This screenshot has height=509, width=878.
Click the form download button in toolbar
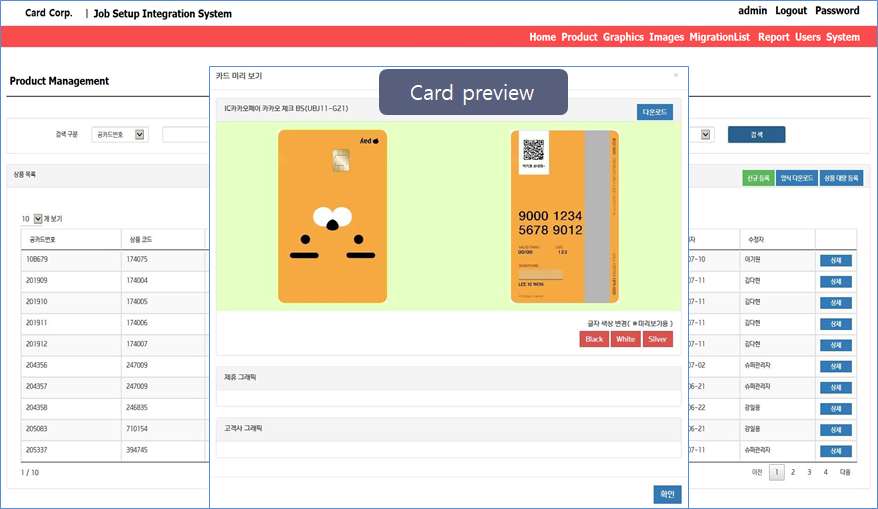(797, 178)
